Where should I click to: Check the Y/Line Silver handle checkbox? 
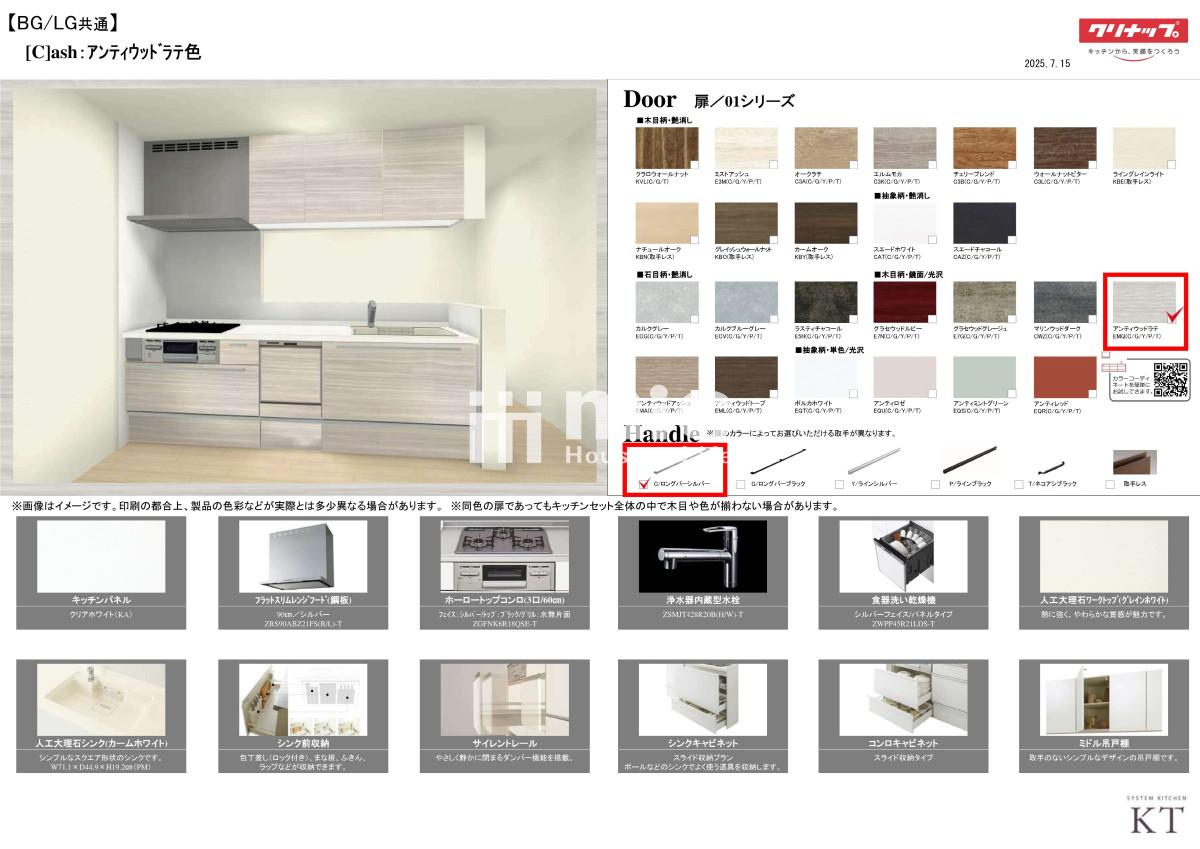[x=839, y=483]
